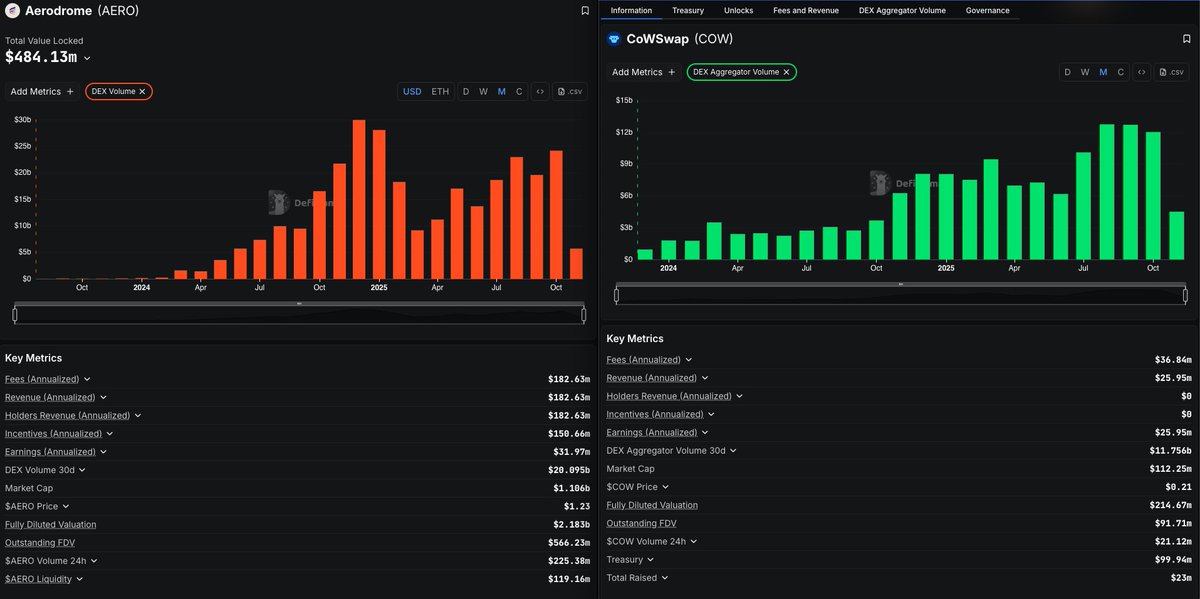This screenshot has width=1200, height=599.
Task: Bookmark the Aerodrome protocol page
Action: coord(585,11)
